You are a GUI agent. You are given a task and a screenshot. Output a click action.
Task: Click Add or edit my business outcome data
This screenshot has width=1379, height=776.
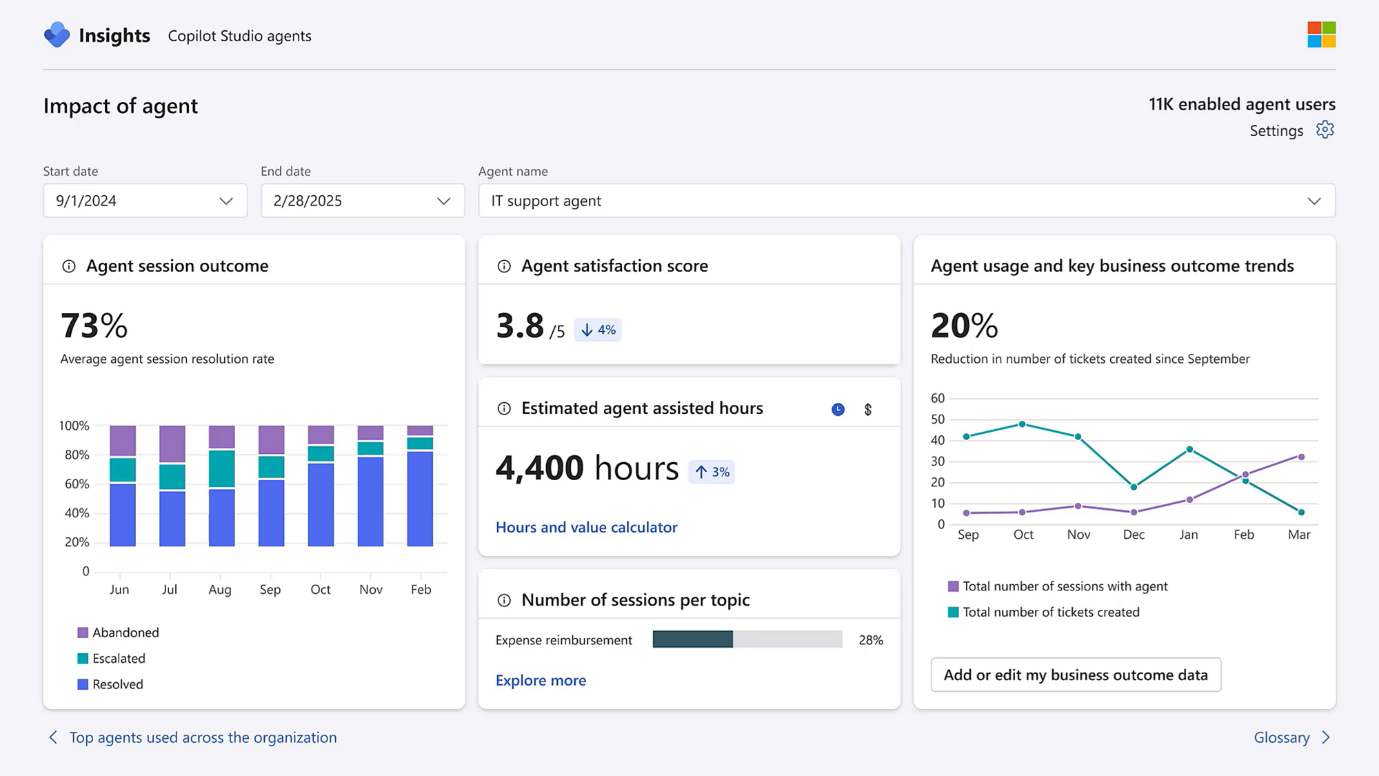coord(1075,675)
